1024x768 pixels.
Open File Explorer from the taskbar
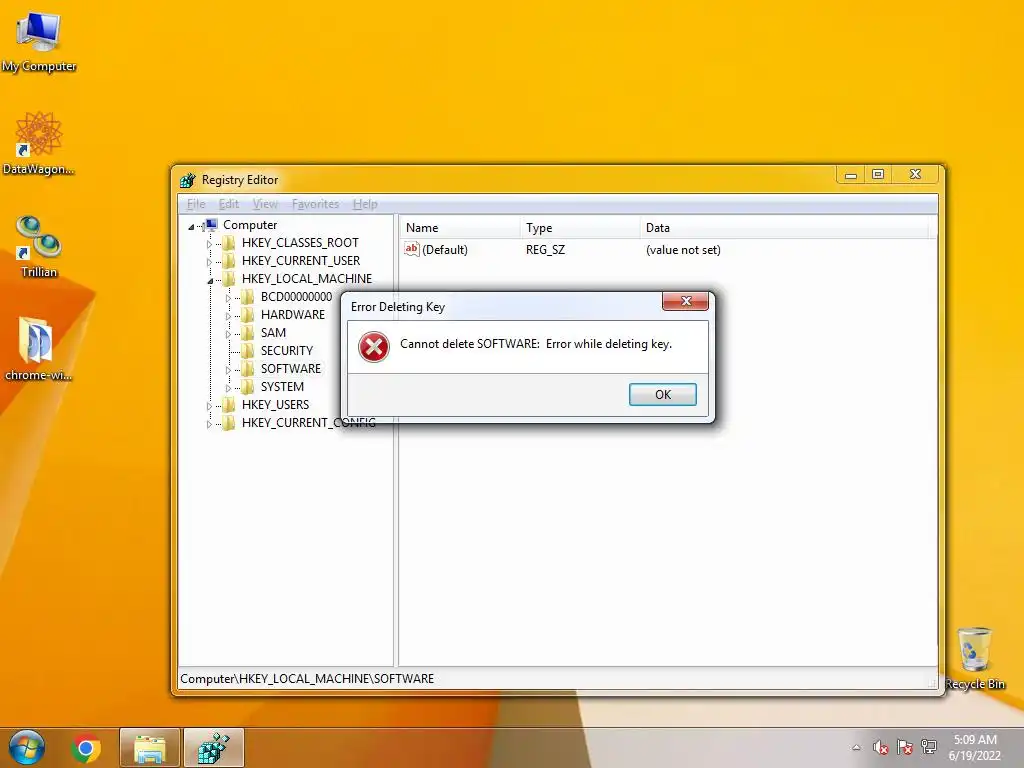tap(150, 748)
